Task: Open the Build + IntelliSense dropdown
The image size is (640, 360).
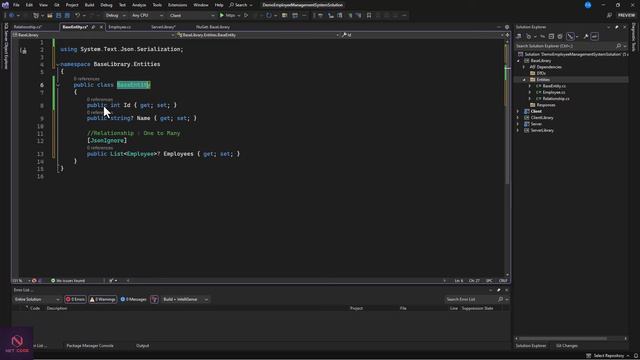Action: [185, 300]
